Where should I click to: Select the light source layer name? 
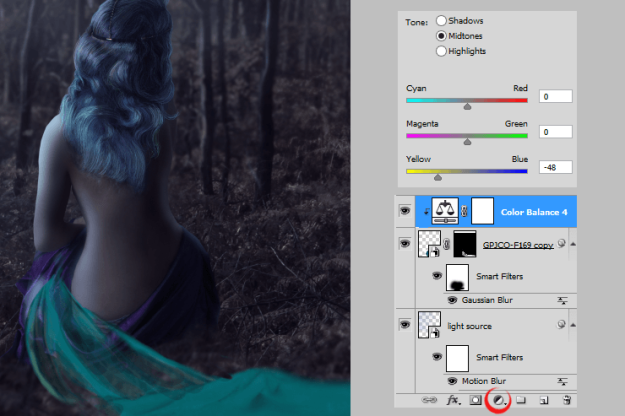[469, 326]
